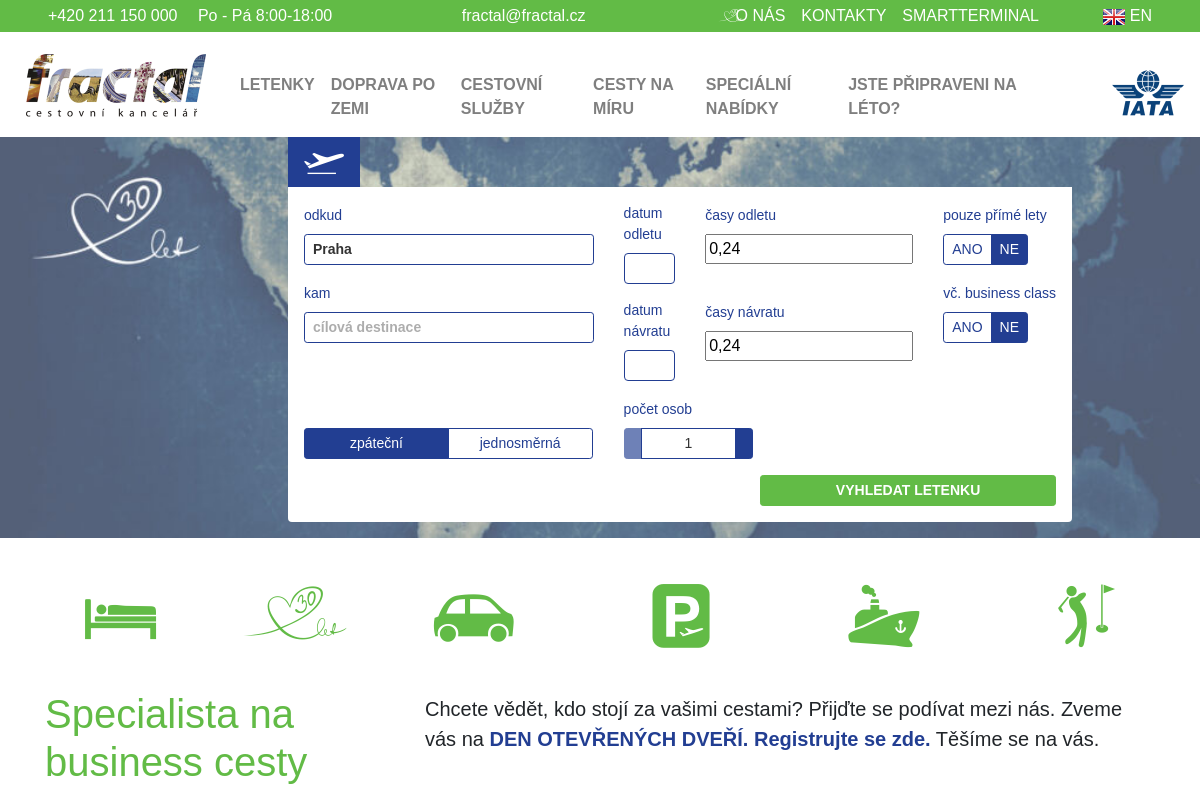Open the cruise ship icon
Image resolution: width=1200 pixels, height=800 pixels.
[883, 617]
